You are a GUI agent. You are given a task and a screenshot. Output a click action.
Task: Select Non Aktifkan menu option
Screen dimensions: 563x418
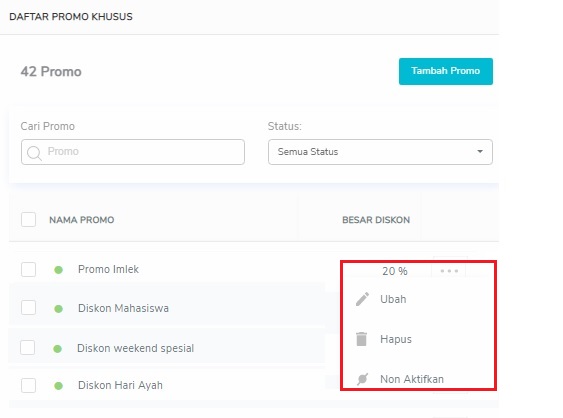[412, 379]
